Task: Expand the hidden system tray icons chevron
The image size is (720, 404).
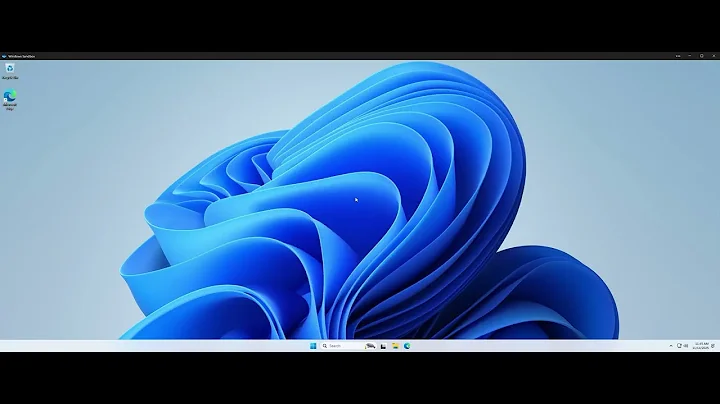Action: pos(671,346)
